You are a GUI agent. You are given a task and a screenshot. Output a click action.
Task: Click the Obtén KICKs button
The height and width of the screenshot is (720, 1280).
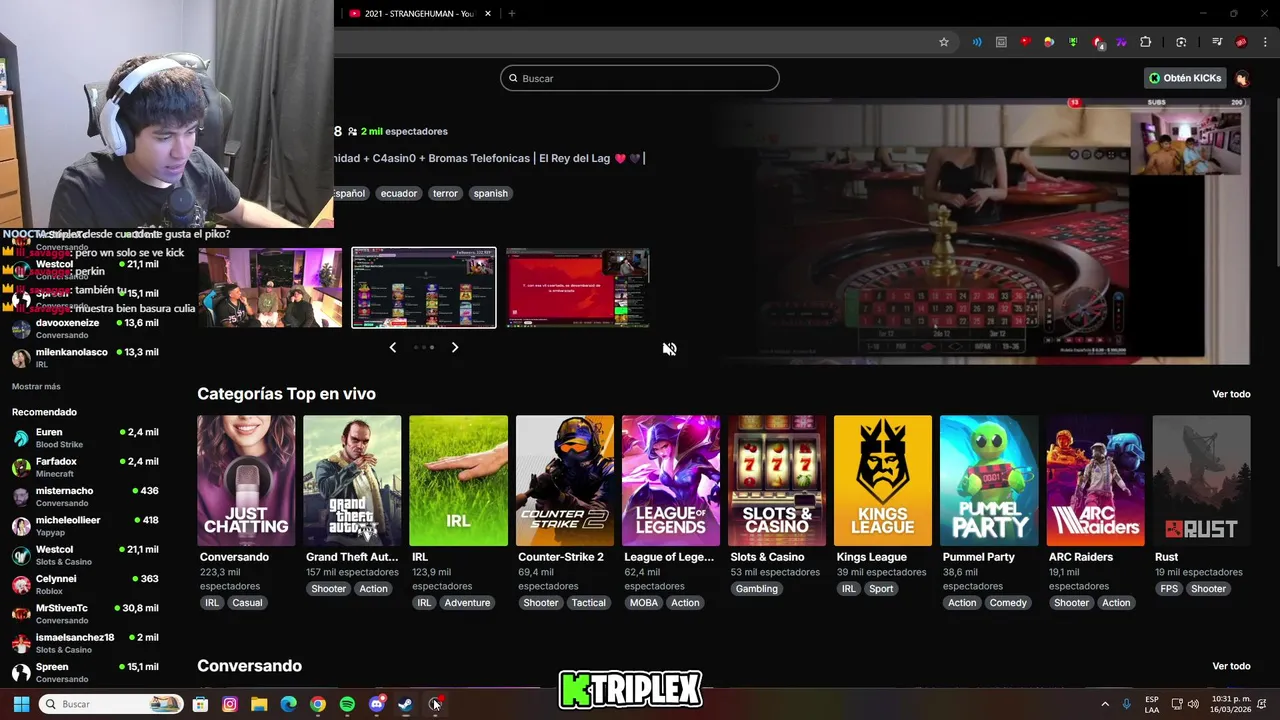[1185, 78]
